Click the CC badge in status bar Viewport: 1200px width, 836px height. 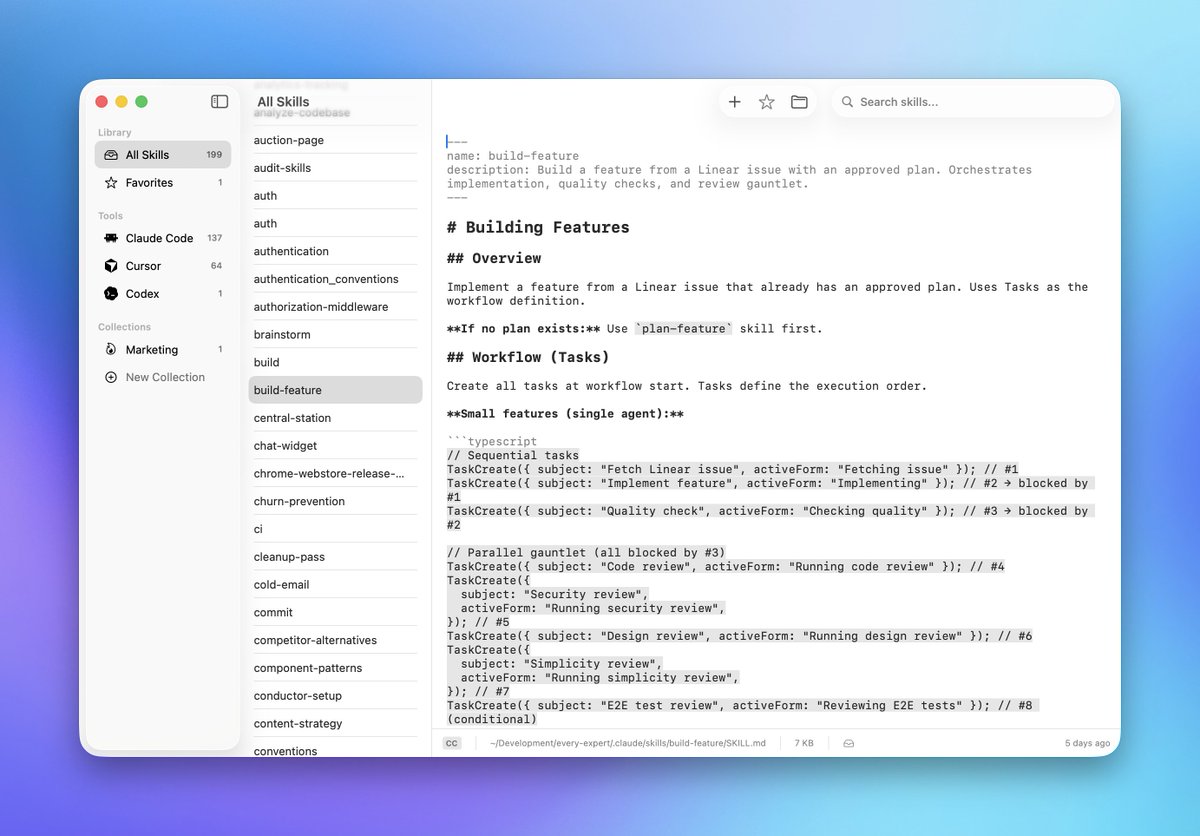452,743
